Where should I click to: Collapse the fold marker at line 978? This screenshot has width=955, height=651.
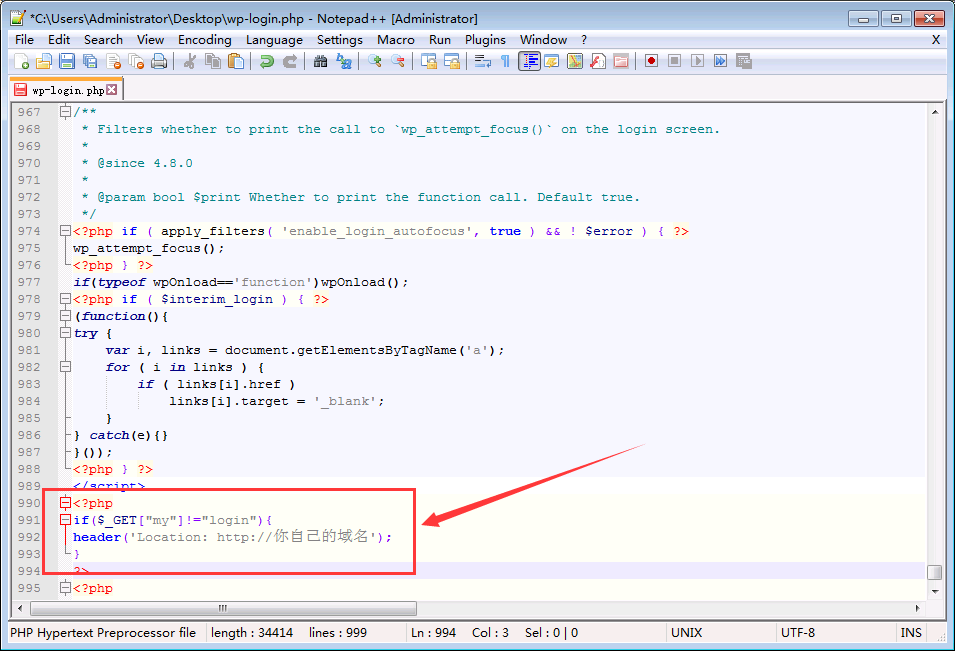pyautogui.click(x=66, y=299)
